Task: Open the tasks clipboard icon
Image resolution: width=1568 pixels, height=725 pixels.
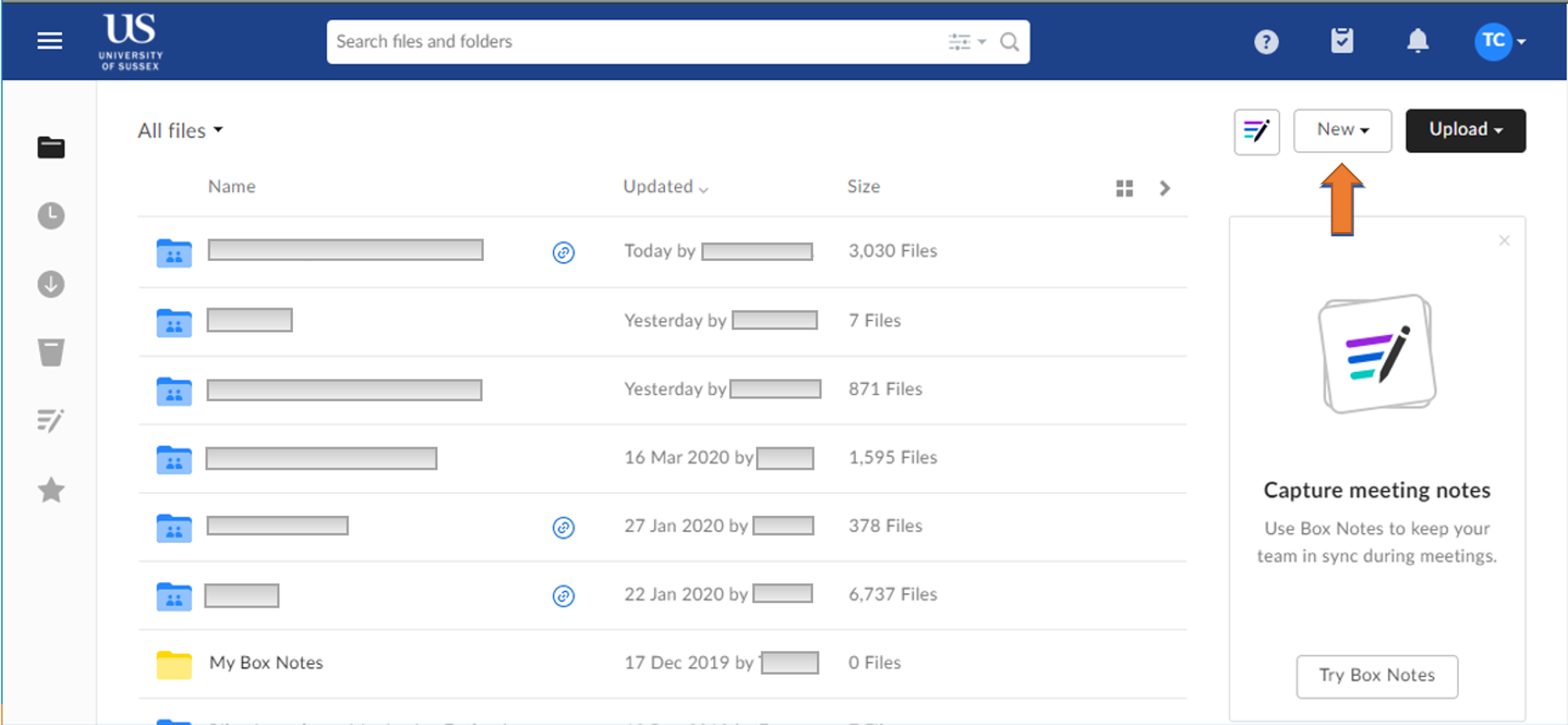Action: pyautogui.click(x=1342, y=41)
